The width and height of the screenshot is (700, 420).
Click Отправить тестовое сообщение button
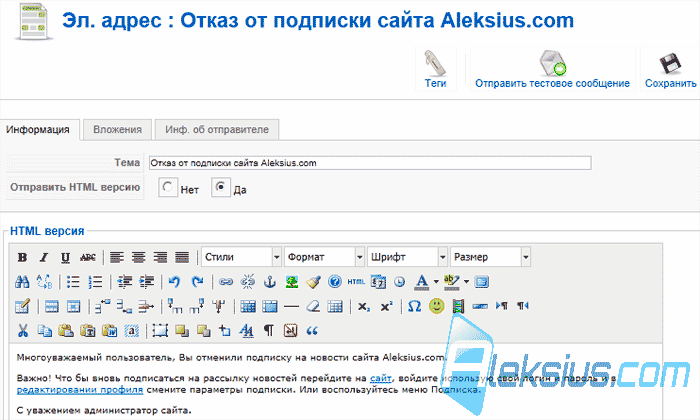(x=552, y=69)
